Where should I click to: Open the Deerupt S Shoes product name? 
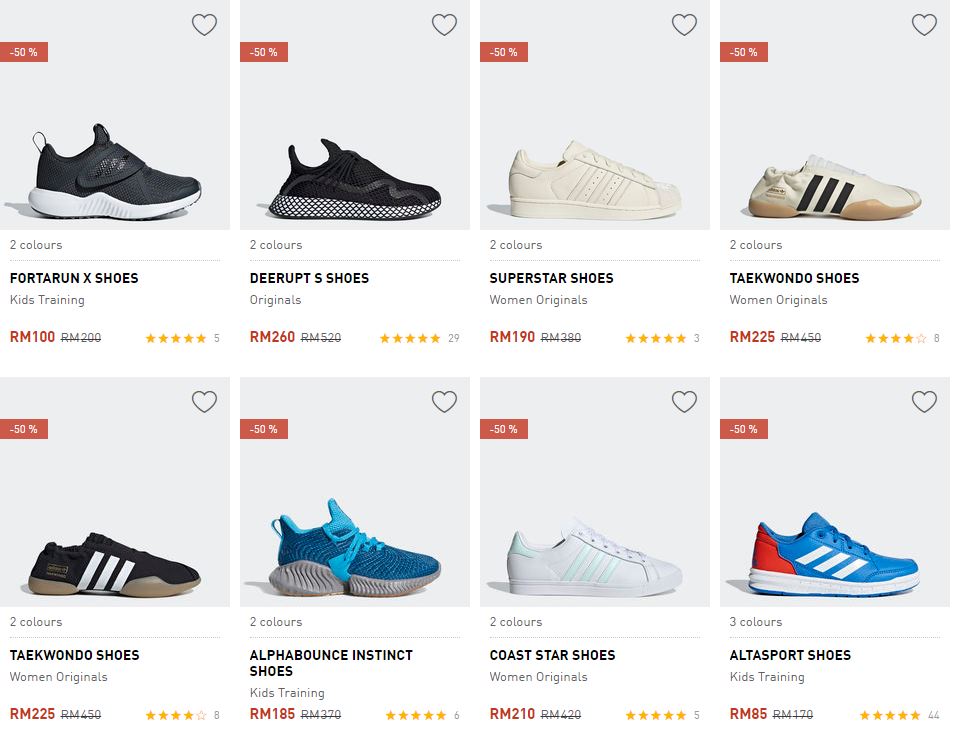tap(309, 278)
